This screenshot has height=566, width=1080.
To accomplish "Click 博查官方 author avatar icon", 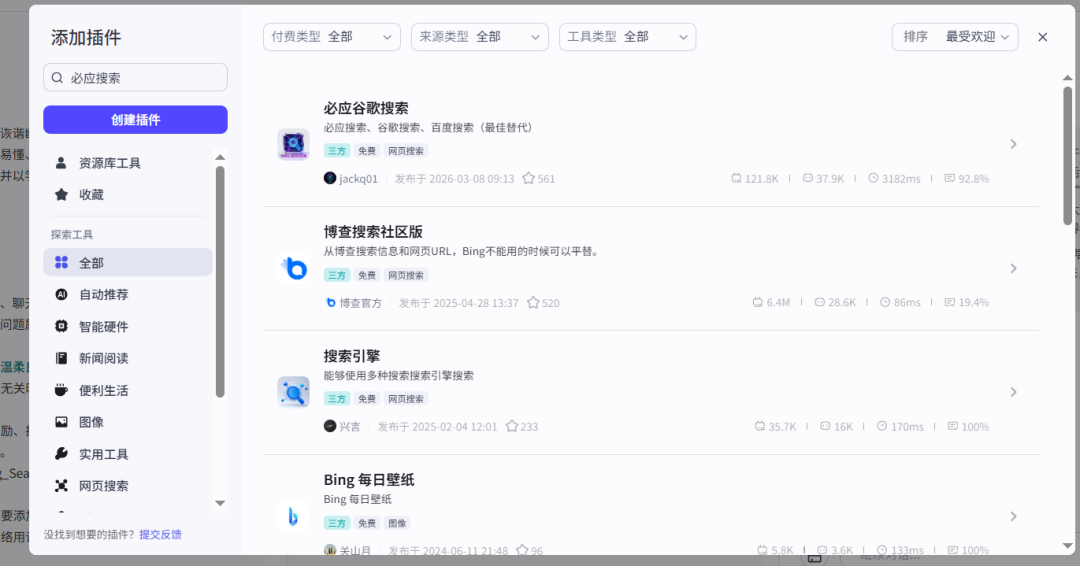I will [331, 302].
